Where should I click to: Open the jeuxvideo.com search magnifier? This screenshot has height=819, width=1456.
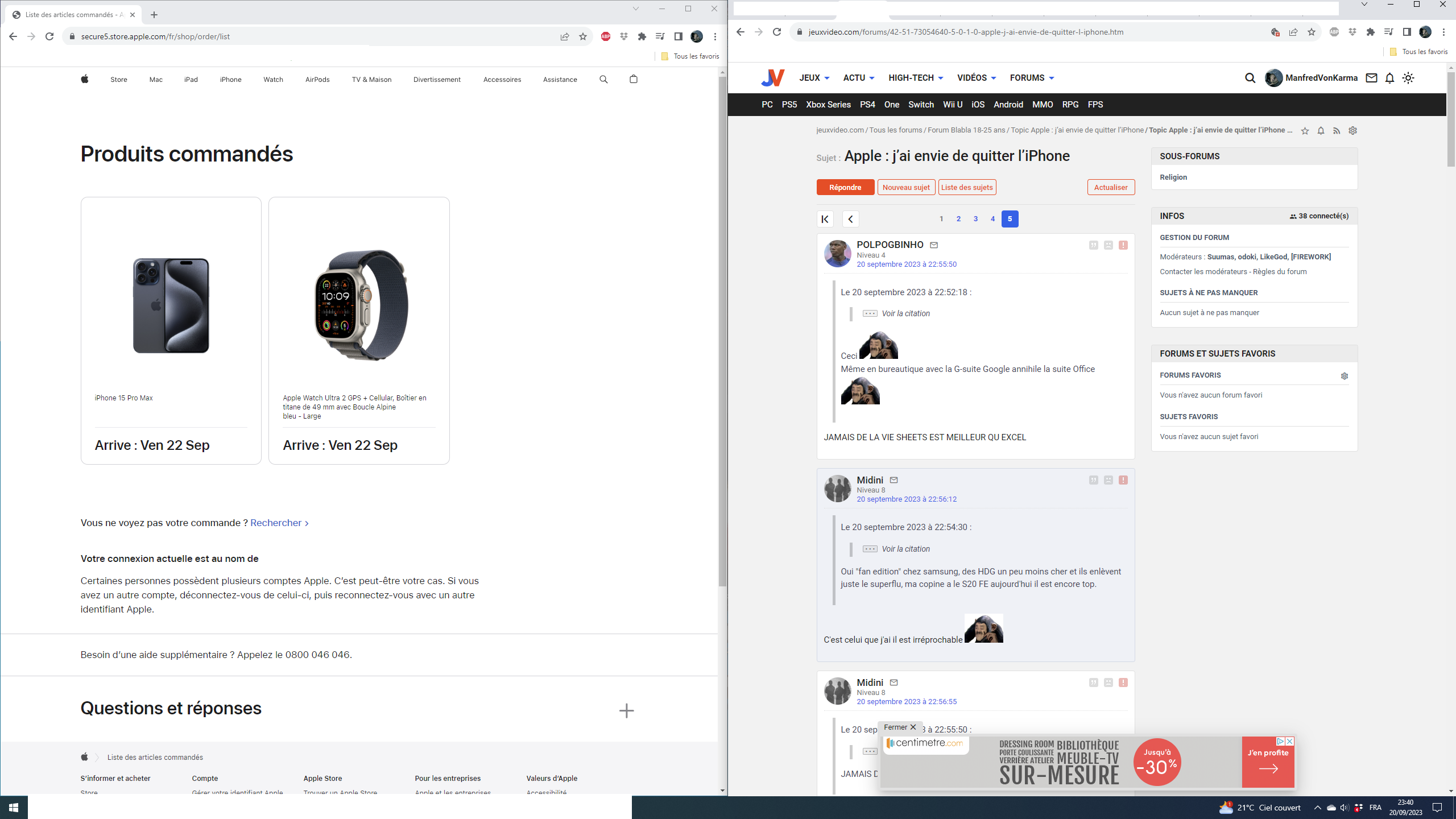pyautogui.click(x=1250, y=78)
